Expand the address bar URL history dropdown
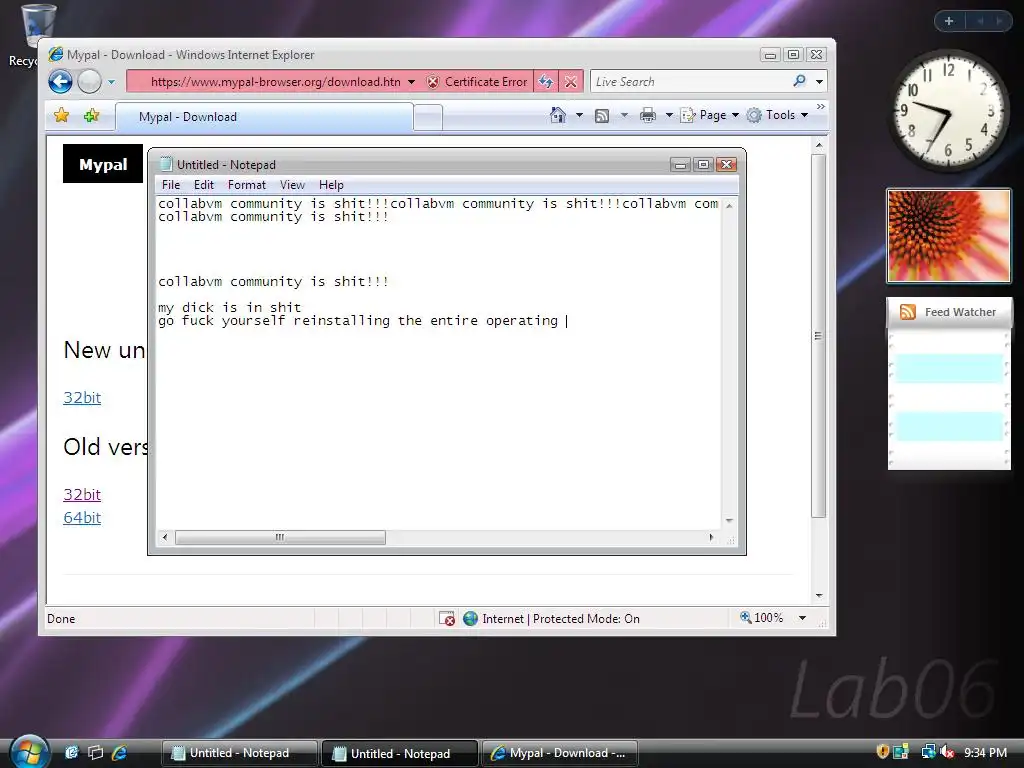The width and height of the screenshot is (1024, 768). (x=411, y=82)
